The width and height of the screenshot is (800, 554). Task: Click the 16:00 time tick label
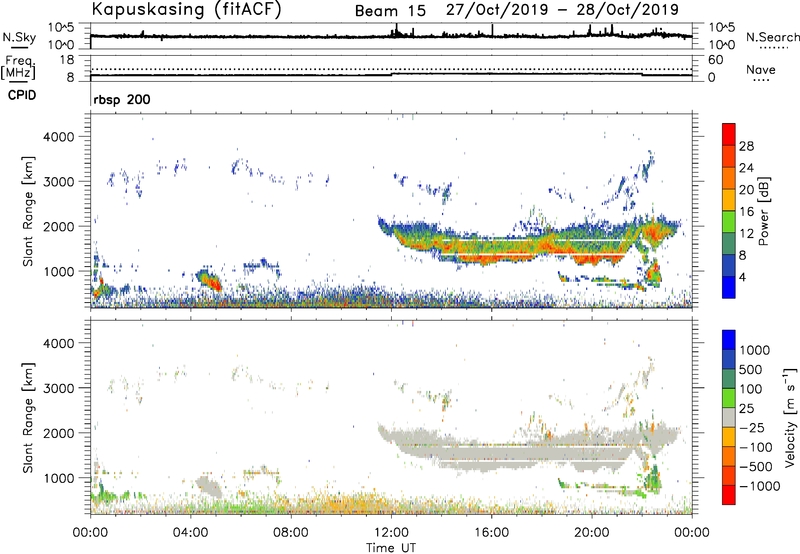click(491, 533)
